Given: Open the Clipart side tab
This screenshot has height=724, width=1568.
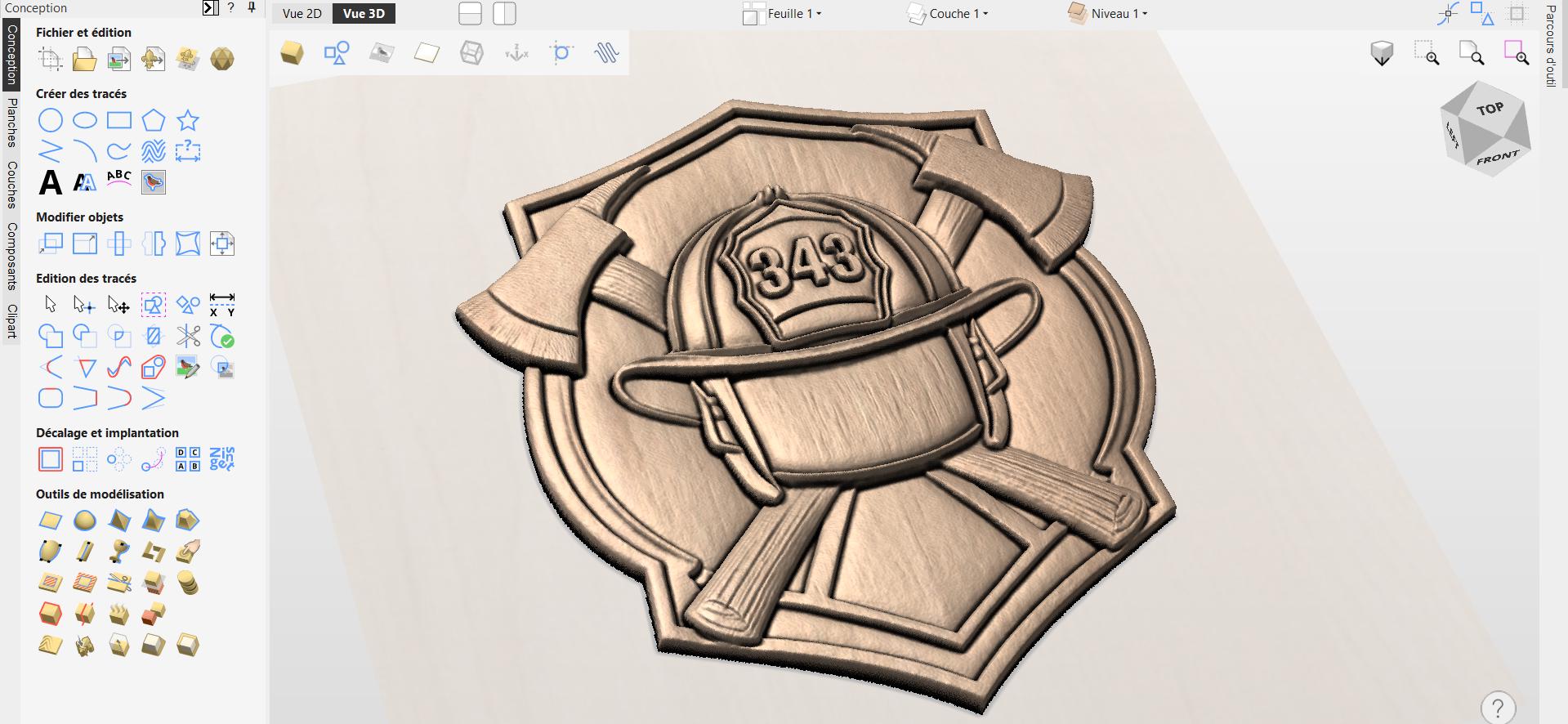Looking at the screenshot, I should (x=11, y=320).
